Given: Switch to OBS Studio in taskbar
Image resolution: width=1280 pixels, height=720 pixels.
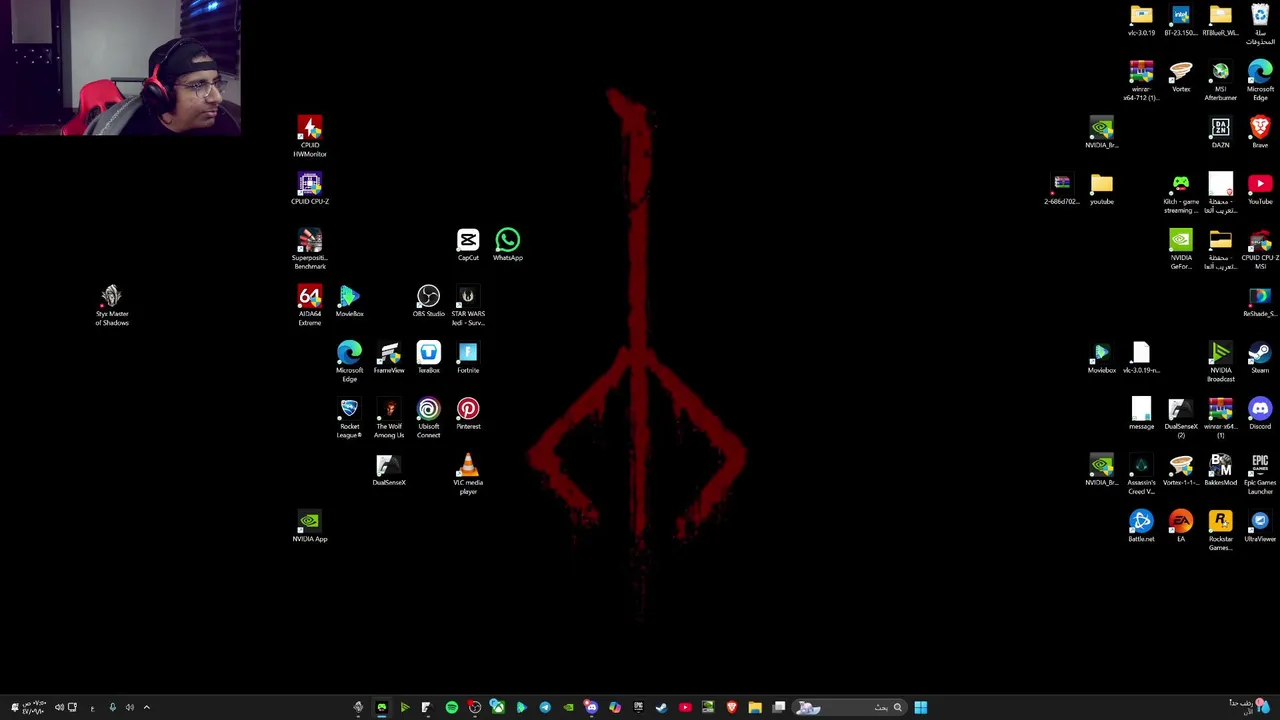Looking at the screenshot, I should click(475, 708).
